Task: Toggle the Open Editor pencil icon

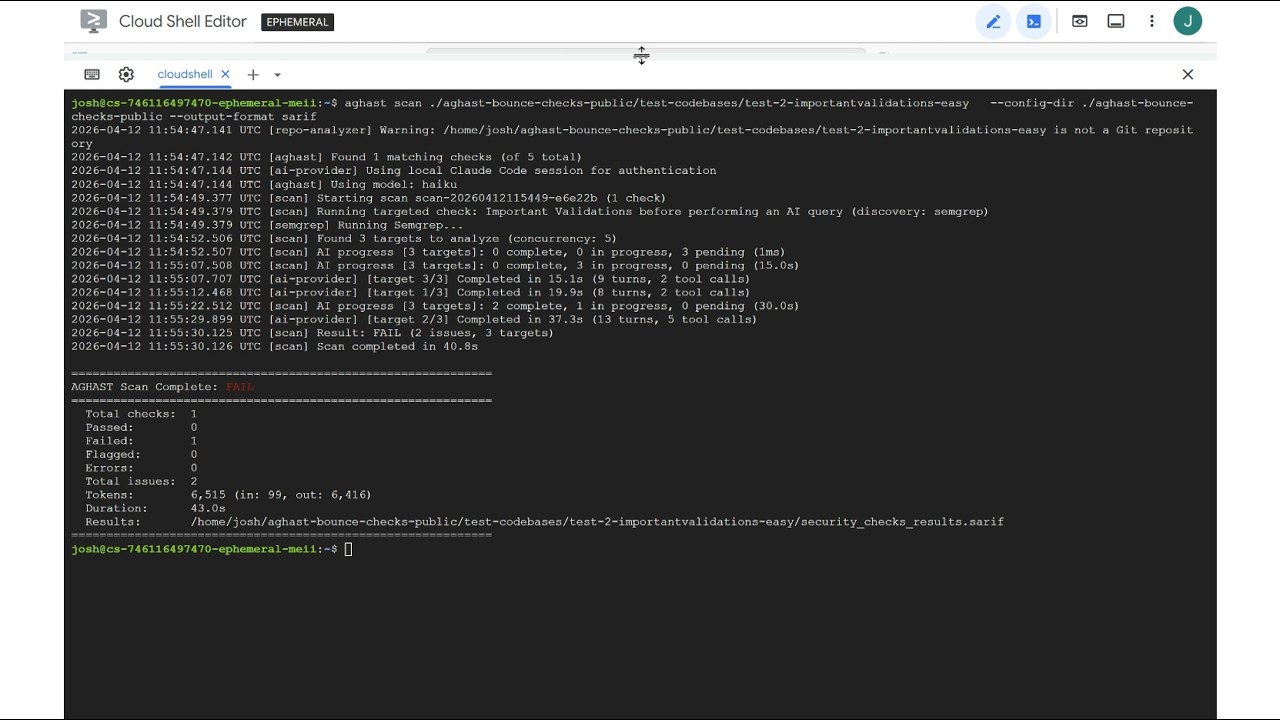Action: [993, 21]
